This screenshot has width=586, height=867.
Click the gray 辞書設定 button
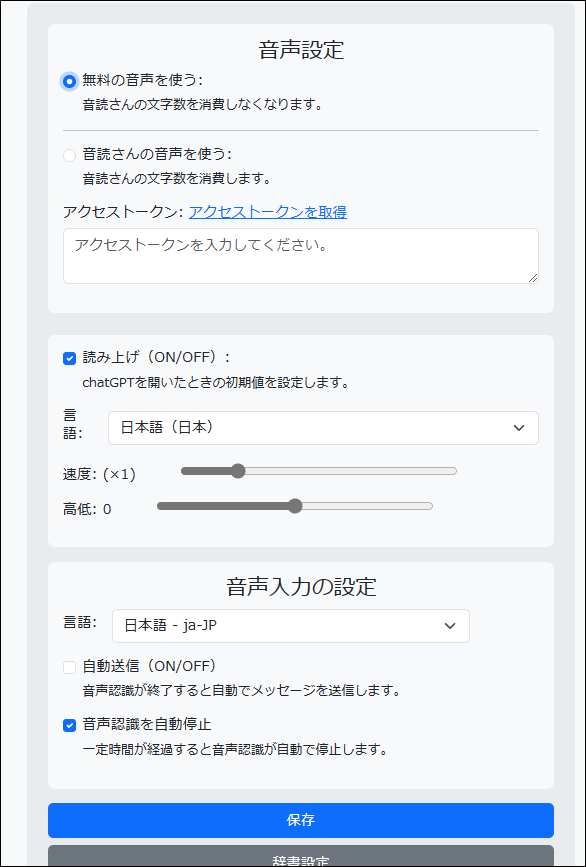[301, 856]
